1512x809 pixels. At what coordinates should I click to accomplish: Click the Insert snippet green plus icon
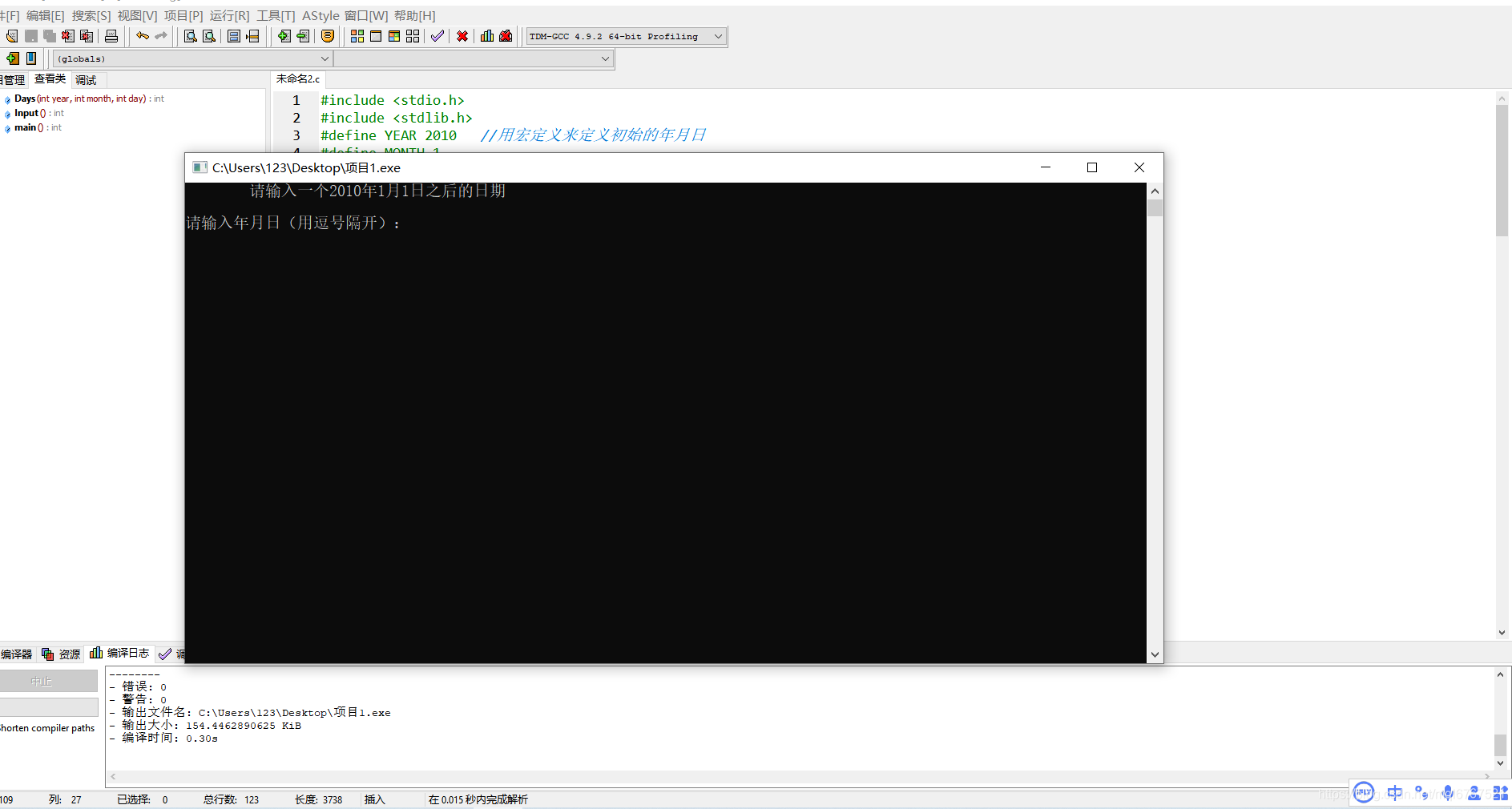click(284, 36)
